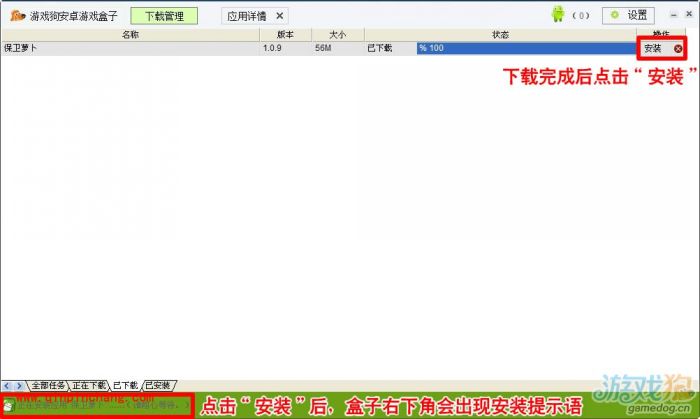This screenshot has height=419, width=700.
Task: Click the game box dog logo icon
Action: [x=16, y=16]
